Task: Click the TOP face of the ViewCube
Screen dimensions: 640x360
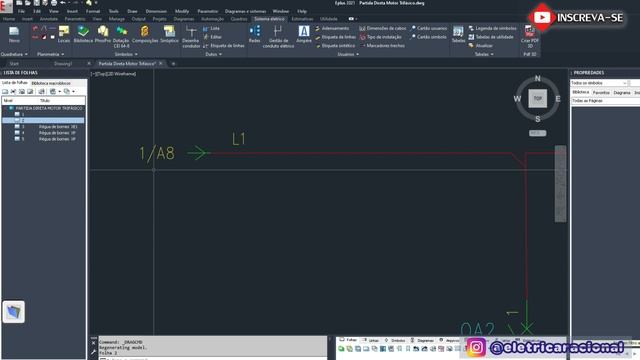Action: (538, 99)
